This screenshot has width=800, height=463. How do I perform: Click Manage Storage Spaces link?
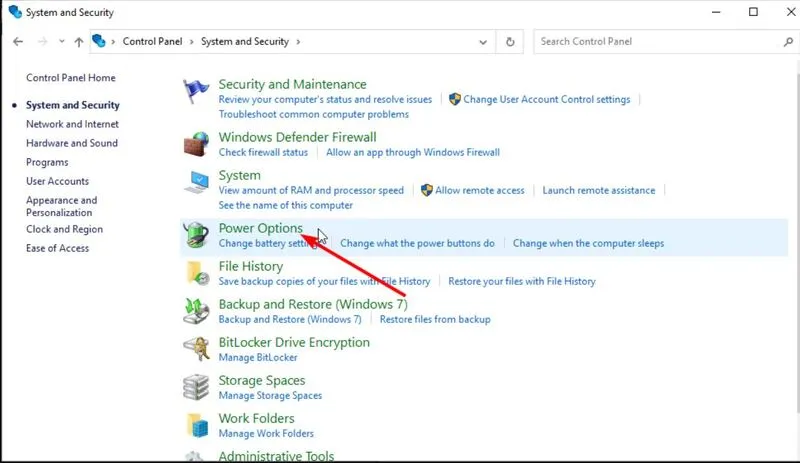pos(270,396)
